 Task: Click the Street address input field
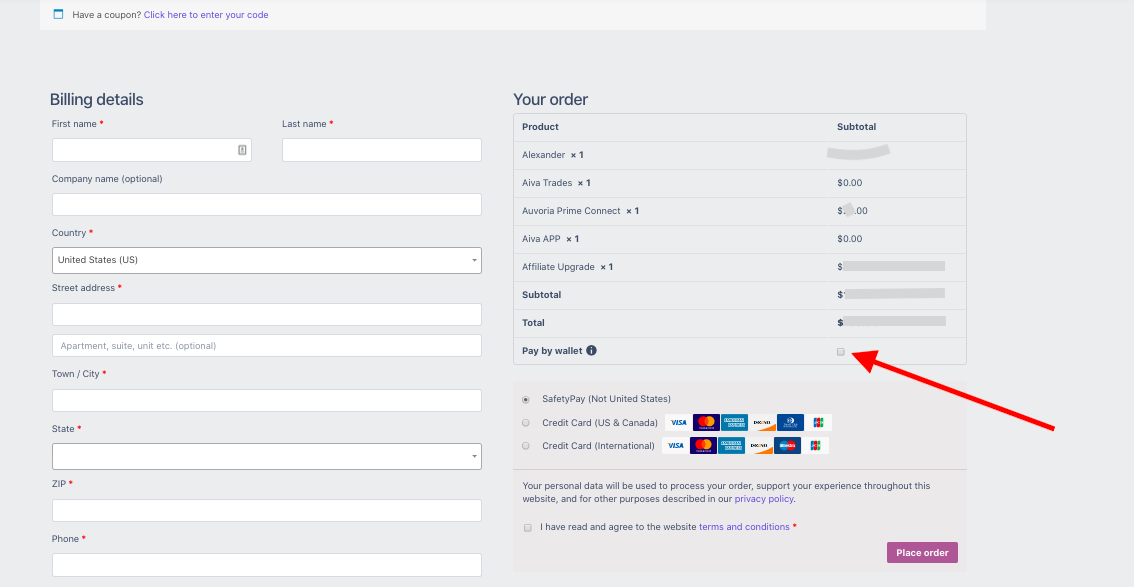267,314
